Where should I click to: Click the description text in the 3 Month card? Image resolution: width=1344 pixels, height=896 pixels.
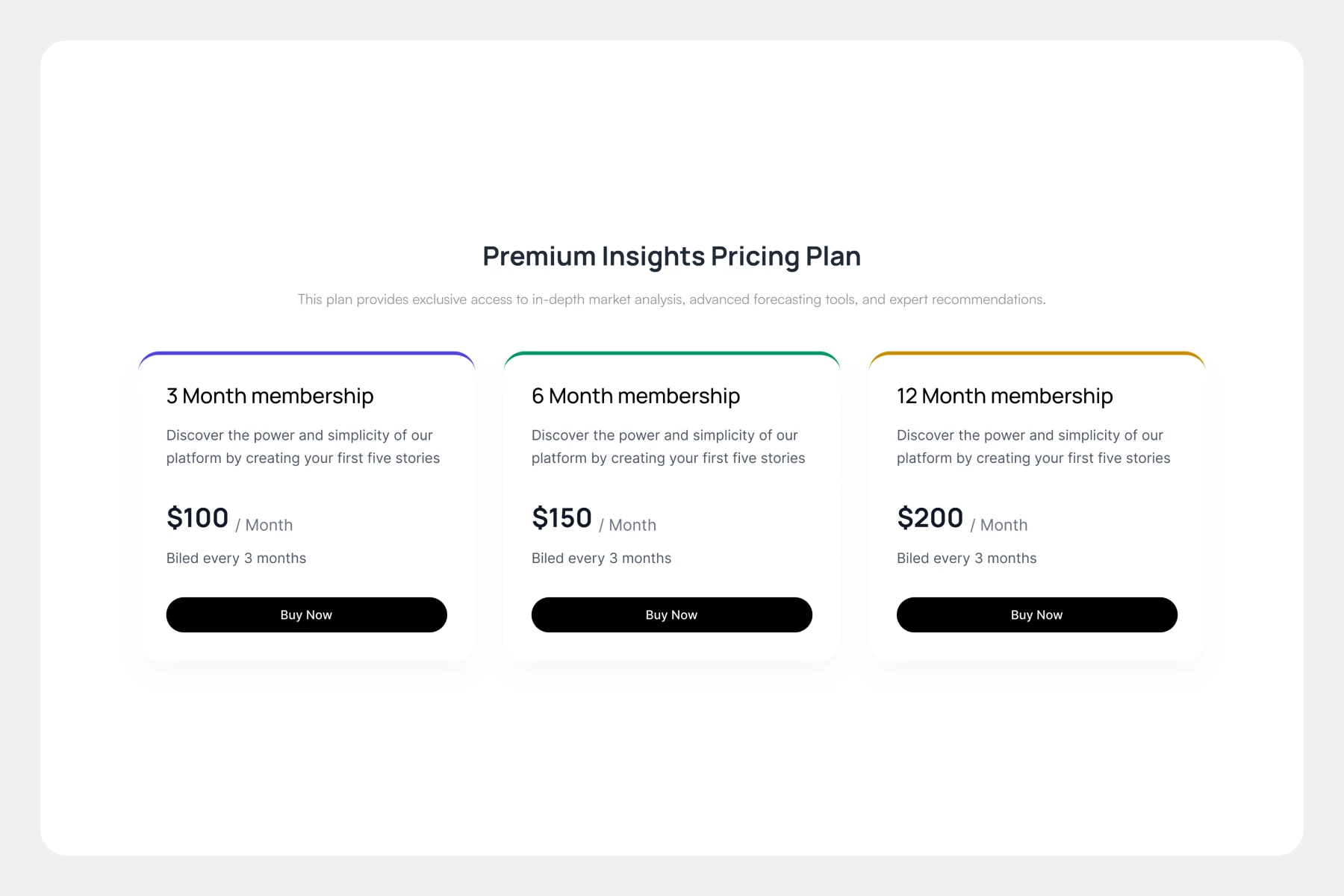pos(302,447)
